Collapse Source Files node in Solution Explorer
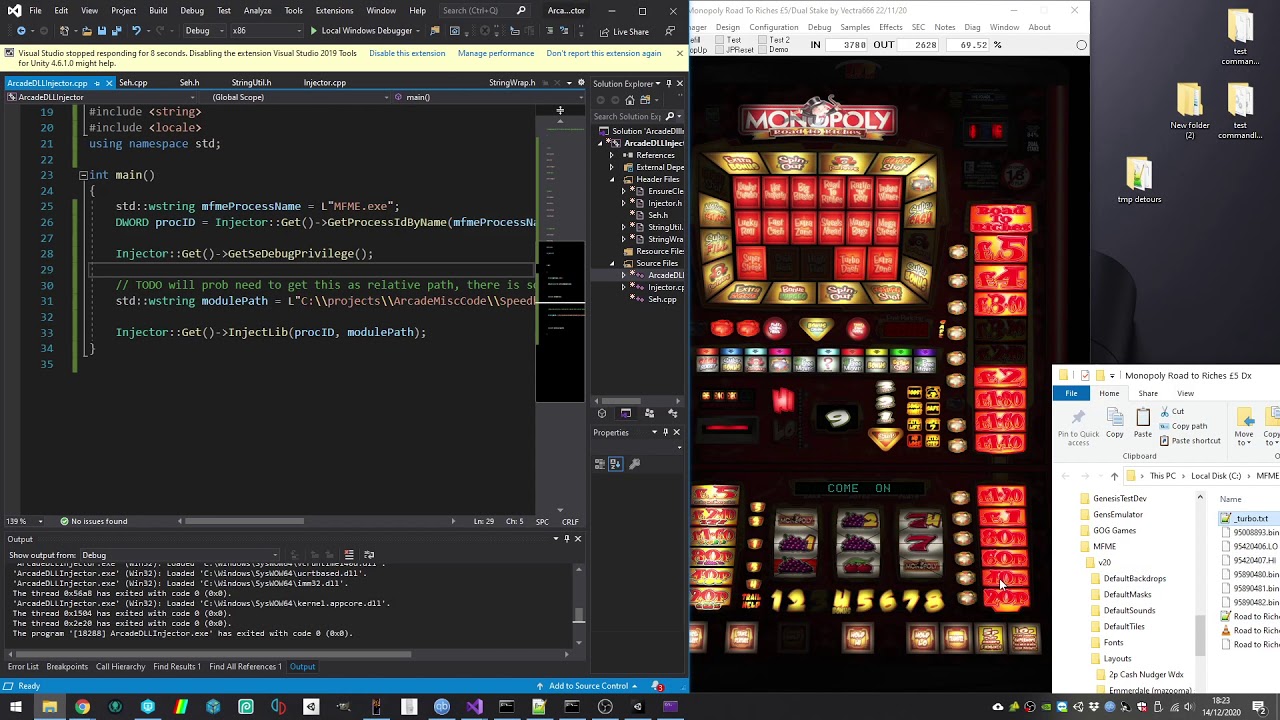 612,263
